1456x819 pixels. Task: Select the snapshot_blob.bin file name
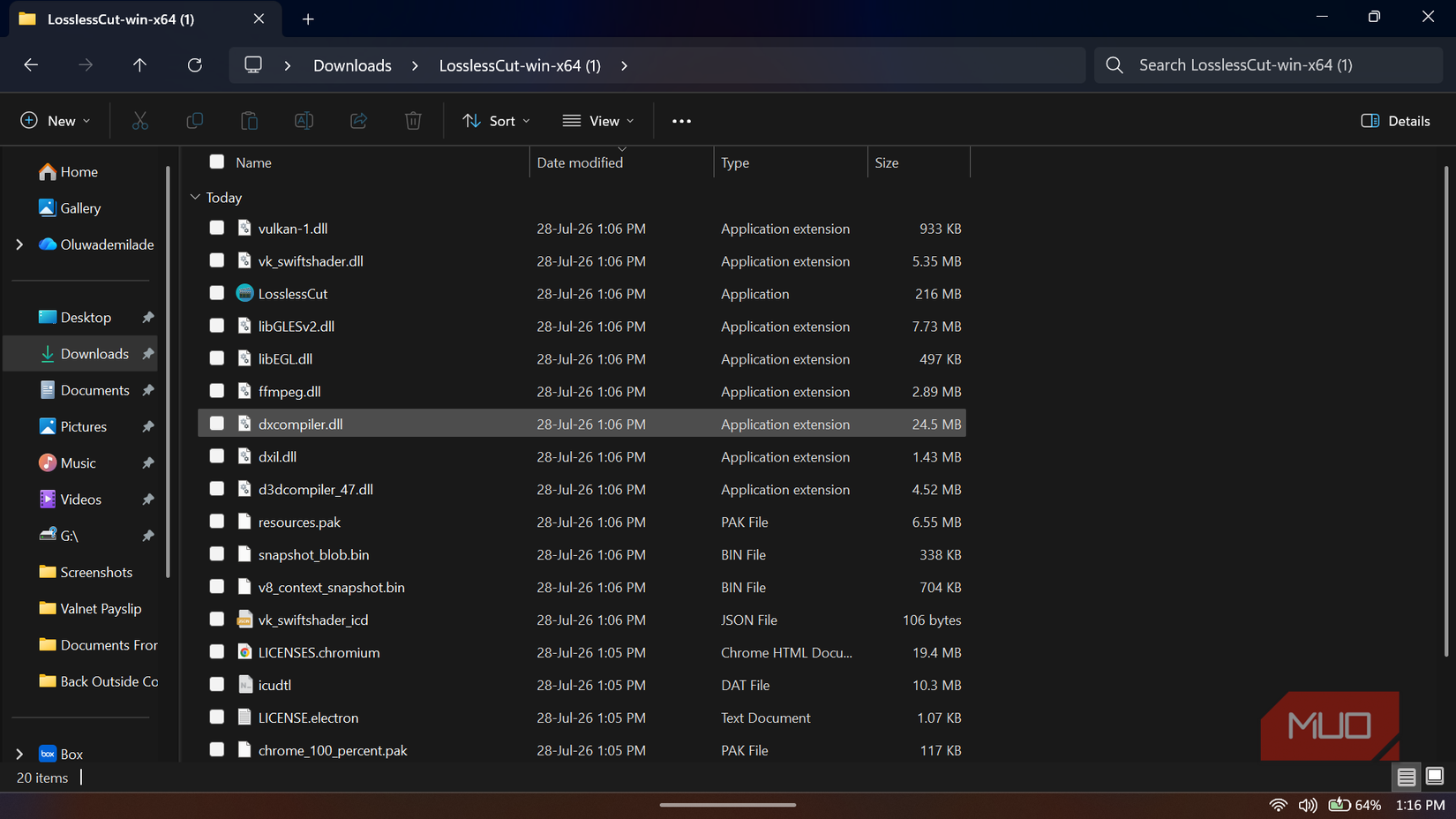[313, 555]
